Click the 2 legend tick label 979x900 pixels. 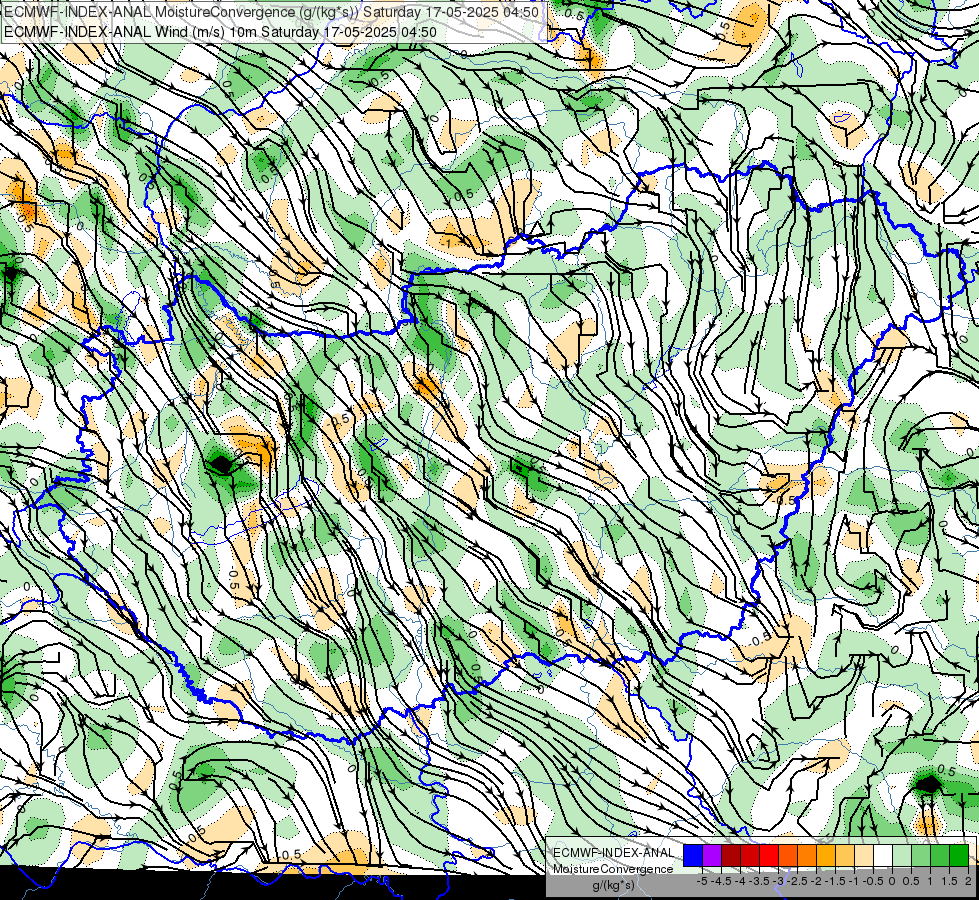pyautogui.click(x=968, y=881)
